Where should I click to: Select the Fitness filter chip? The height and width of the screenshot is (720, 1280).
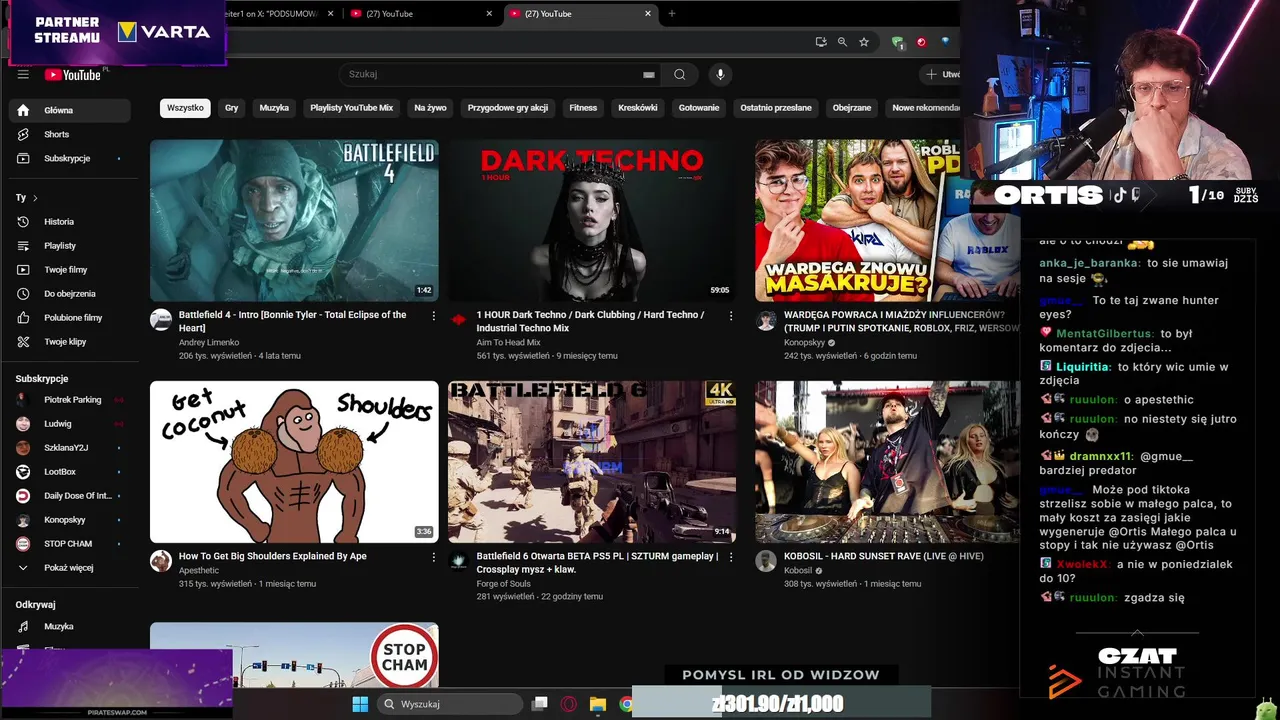(x=583, y=108)
